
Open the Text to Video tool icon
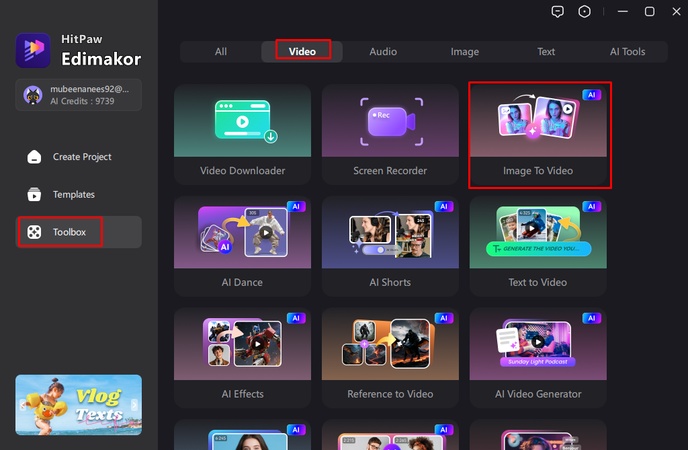[538, 232]
